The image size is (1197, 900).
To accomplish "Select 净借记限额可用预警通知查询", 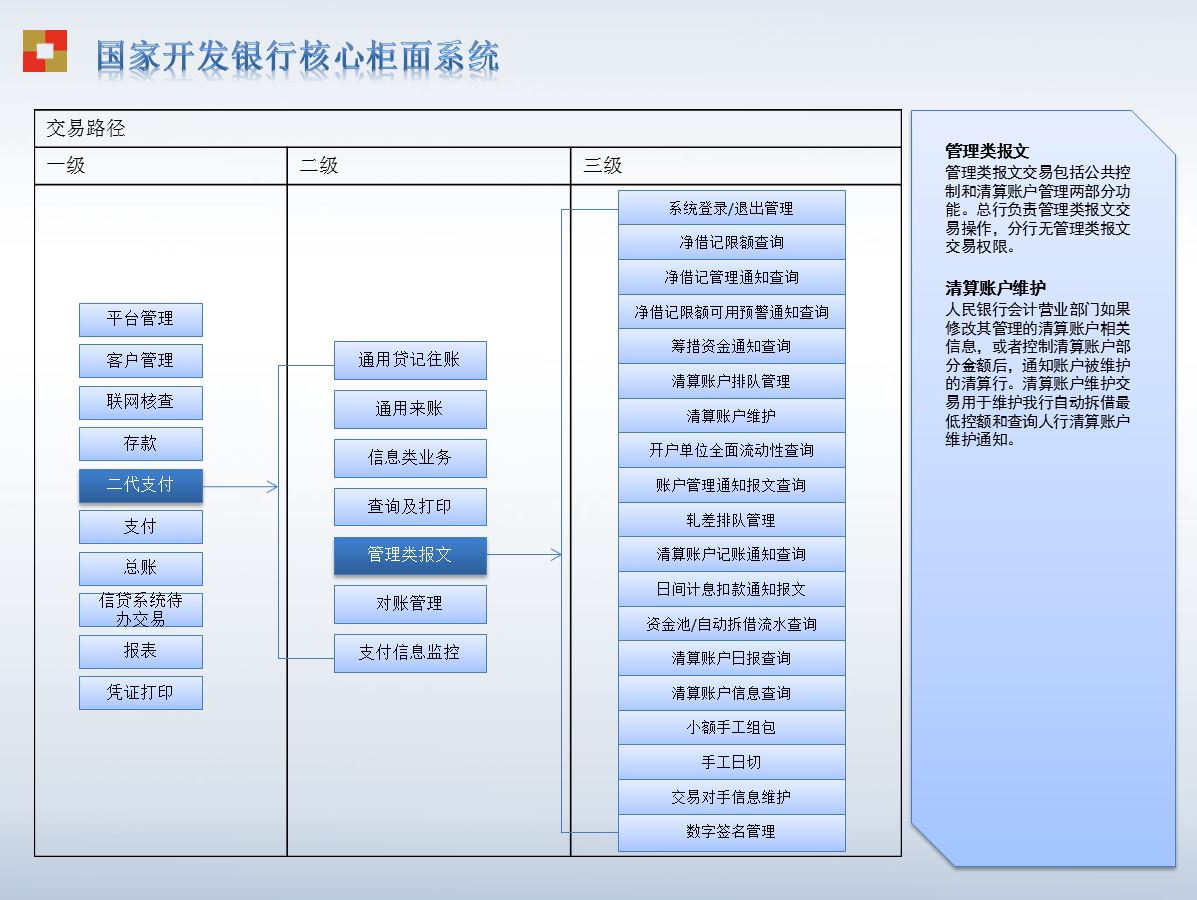I will 731,312.
